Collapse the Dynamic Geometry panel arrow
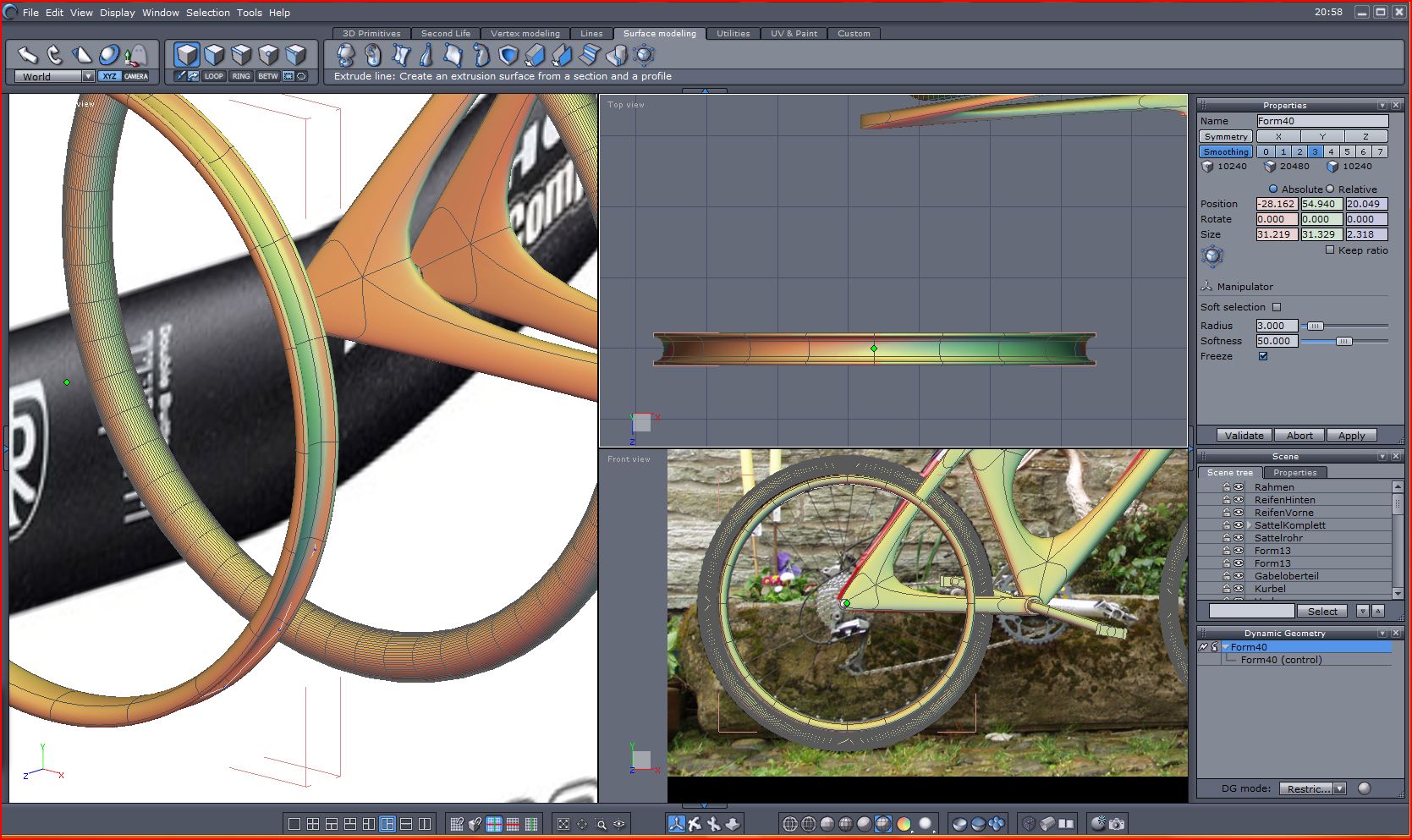1412x840 pixels. pyautogui.click(x=1382, y=633)
